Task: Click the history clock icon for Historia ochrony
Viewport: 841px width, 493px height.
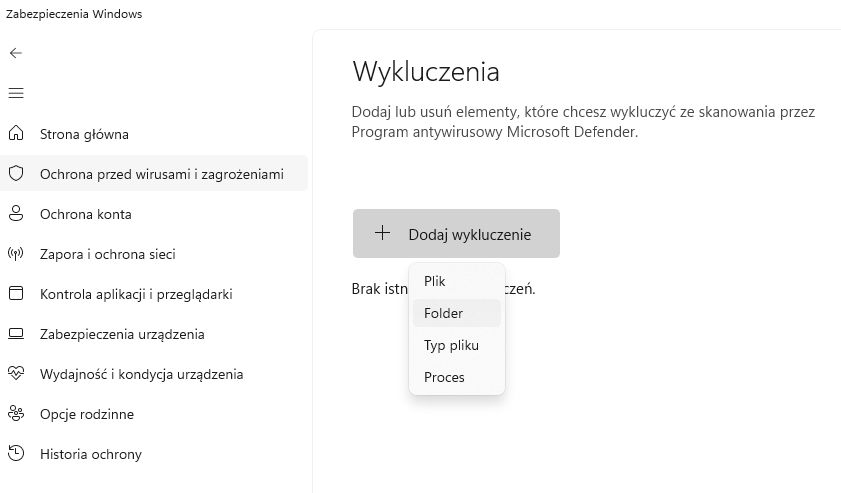Action: [x=15, y=454]
